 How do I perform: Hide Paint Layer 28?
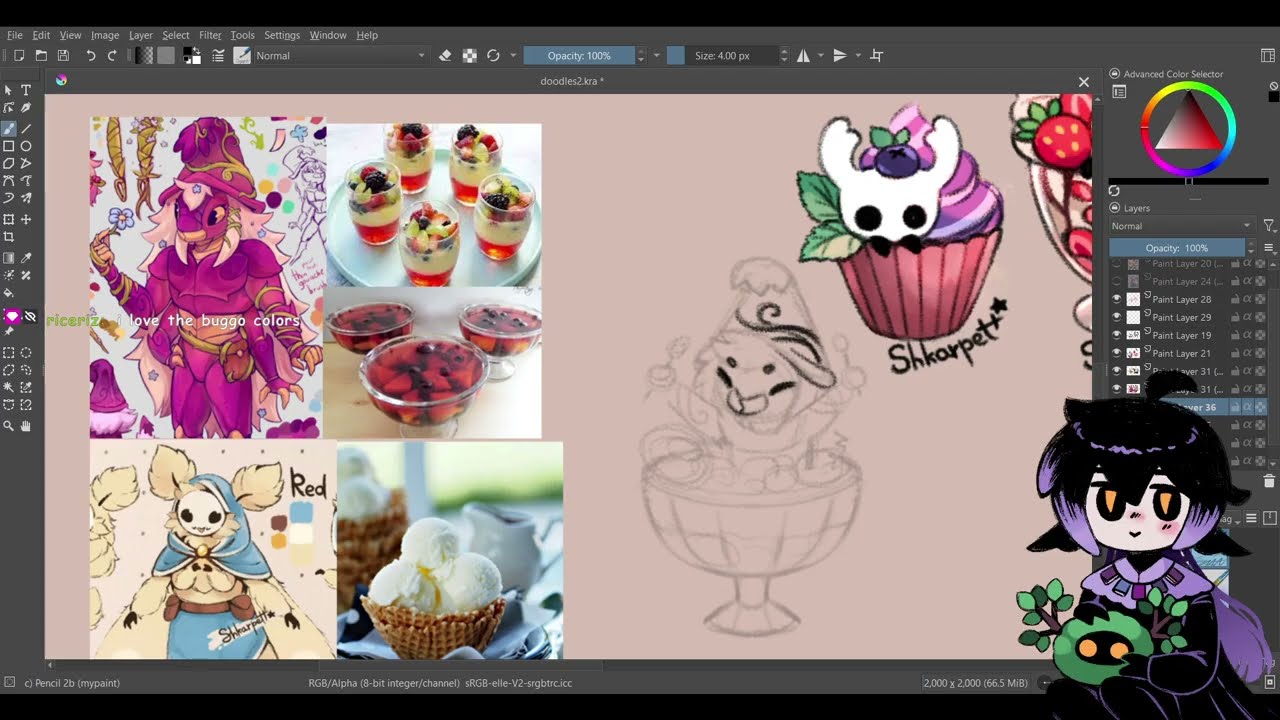[x=1116, y=299]
